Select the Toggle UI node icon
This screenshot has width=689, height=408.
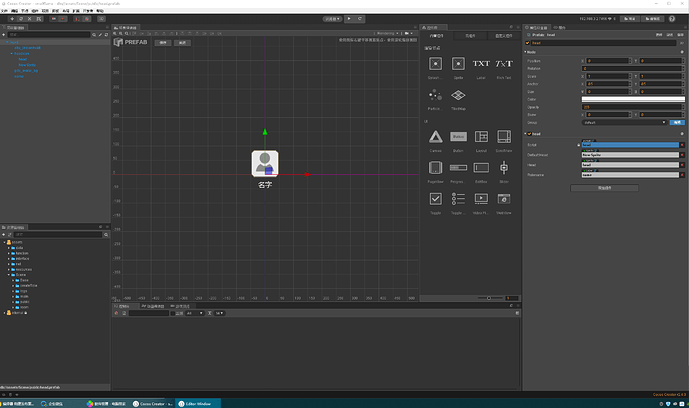coord(435,199)
